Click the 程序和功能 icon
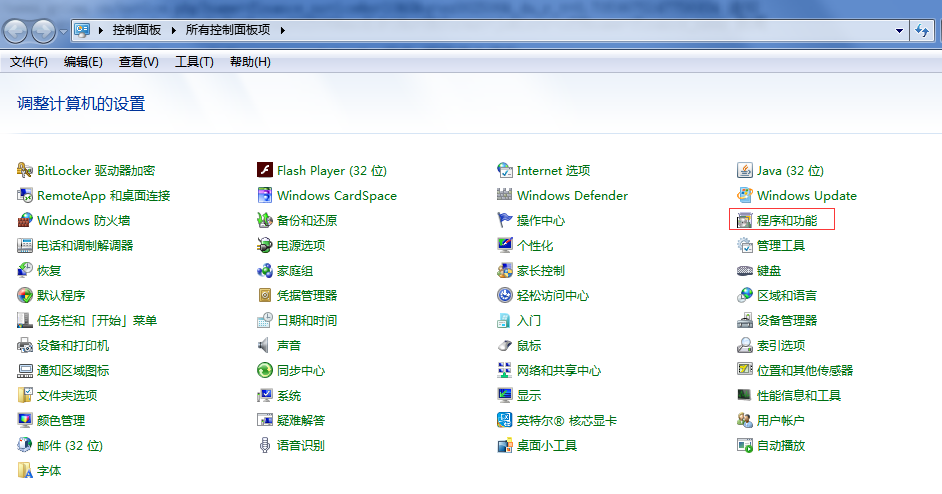 click(x=745, y=221)
